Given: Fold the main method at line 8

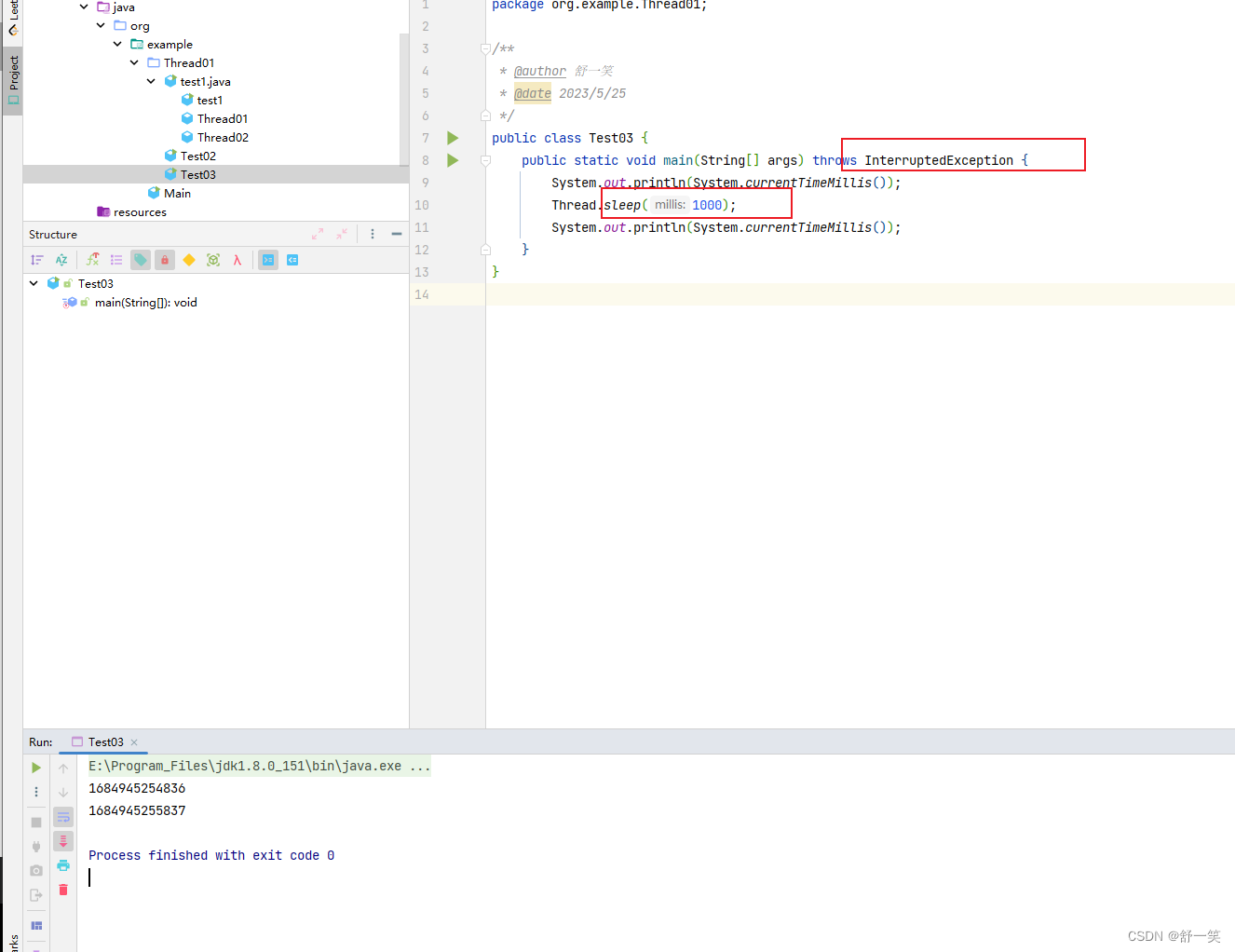Looking at the screenshot, I should point(485,160).
